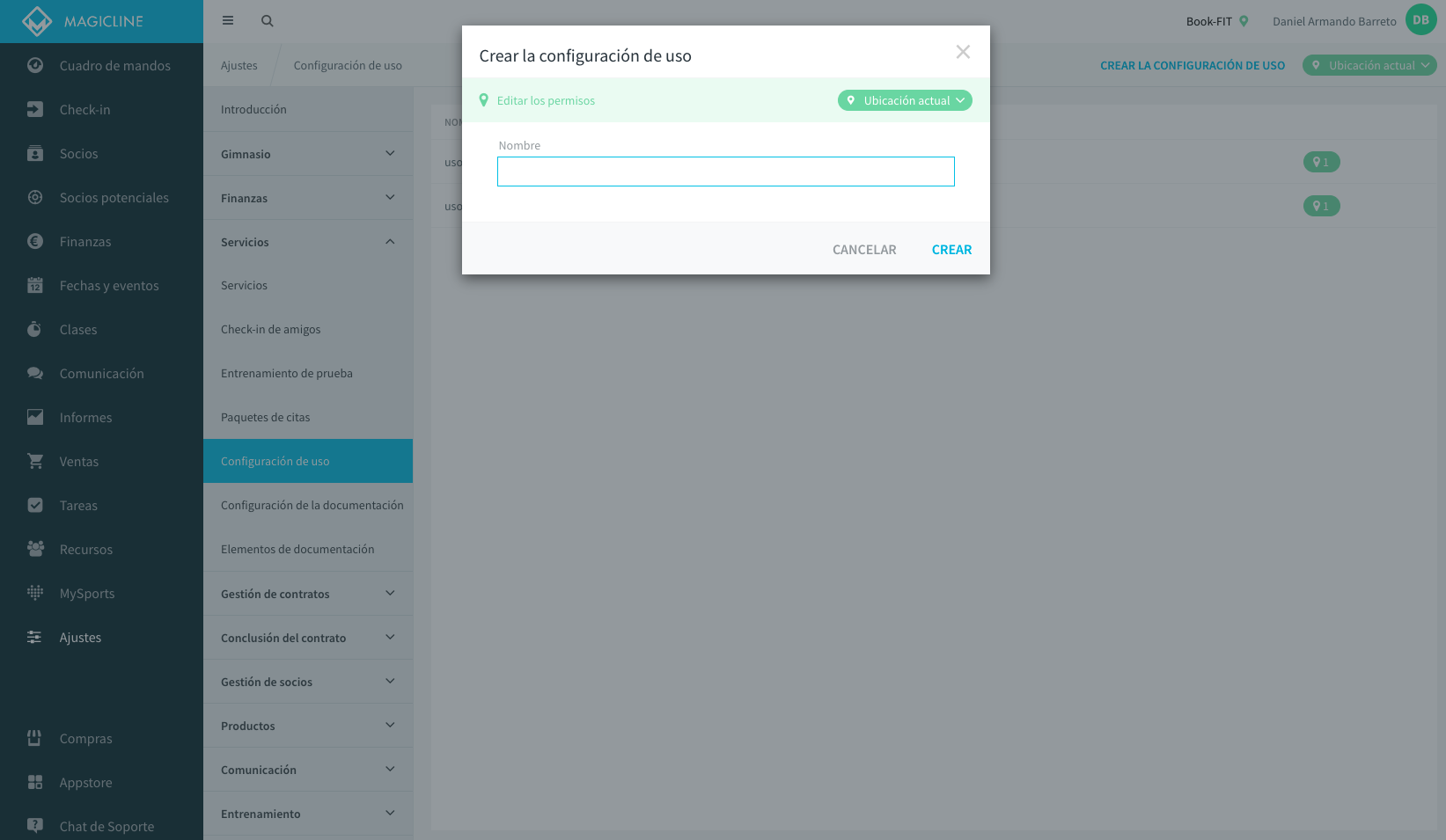
Task: Select Check-in de amigos
Action: pyautogui.click(x=308, y=329)
